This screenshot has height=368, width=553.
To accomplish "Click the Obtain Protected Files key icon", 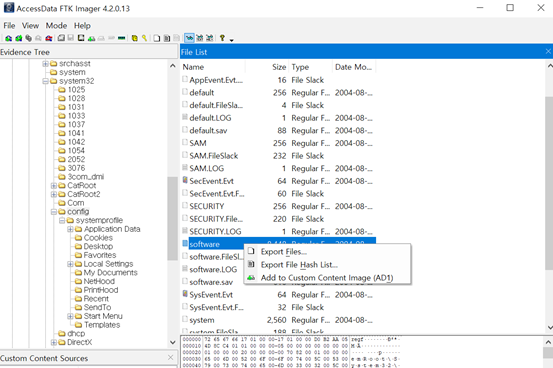I will point(144,38).
